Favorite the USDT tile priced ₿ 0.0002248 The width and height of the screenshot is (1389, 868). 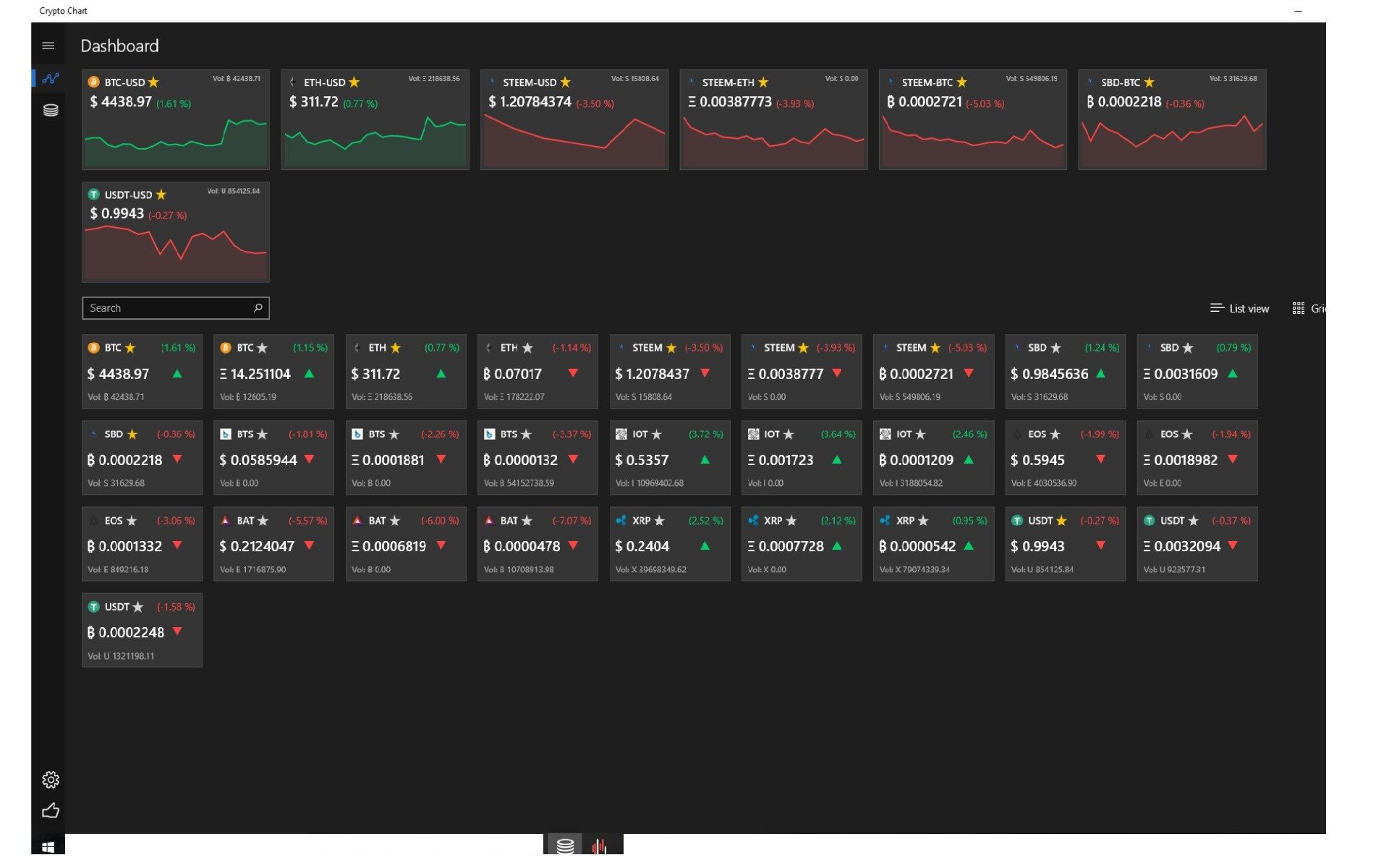point(137,607)
